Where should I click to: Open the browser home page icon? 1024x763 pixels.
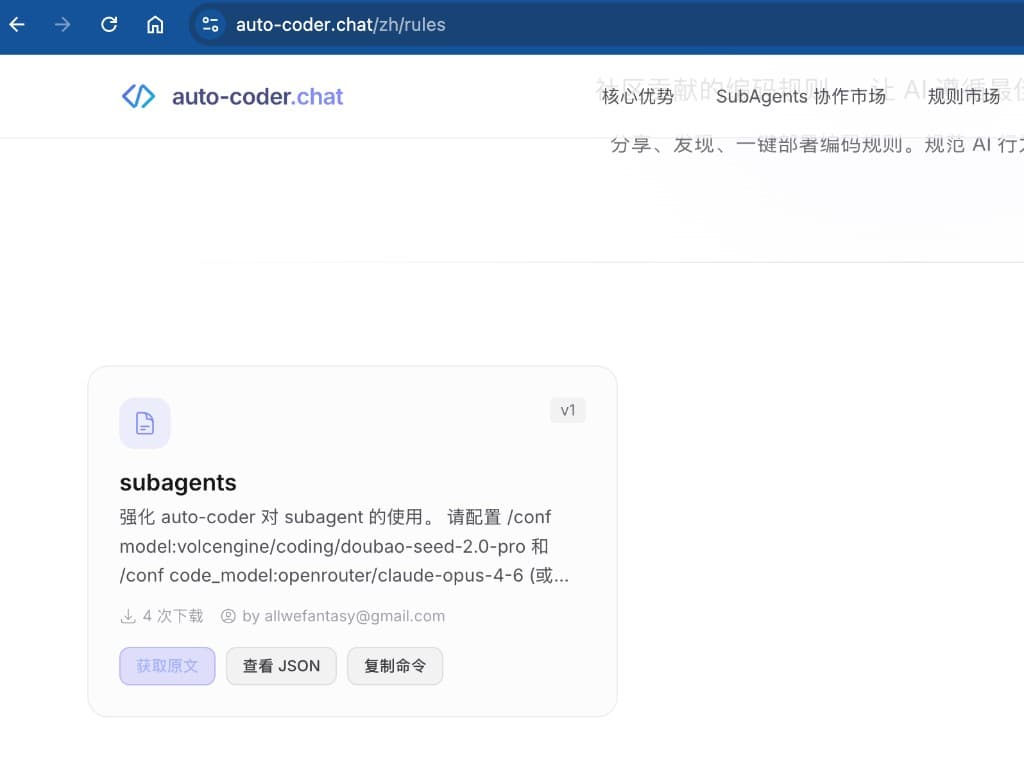(155, 24)
